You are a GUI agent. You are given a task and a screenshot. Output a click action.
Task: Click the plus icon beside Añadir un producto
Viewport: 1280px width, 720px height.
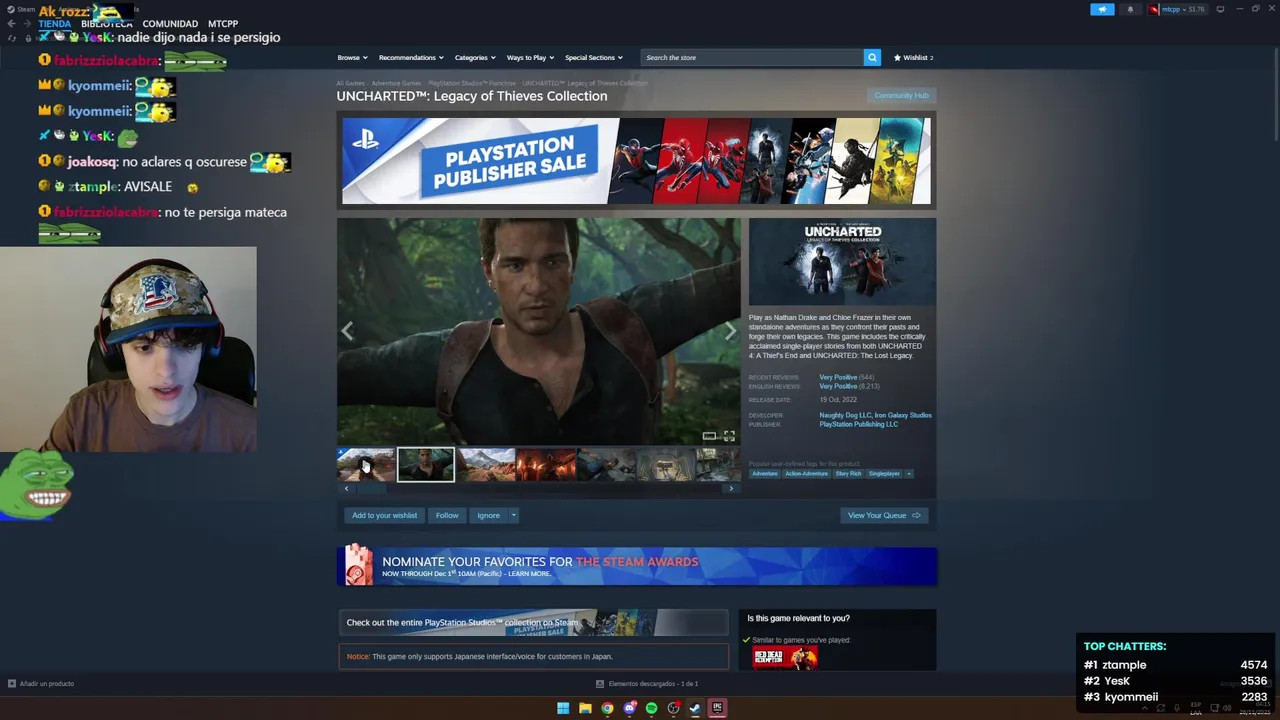tap(12, 684)
